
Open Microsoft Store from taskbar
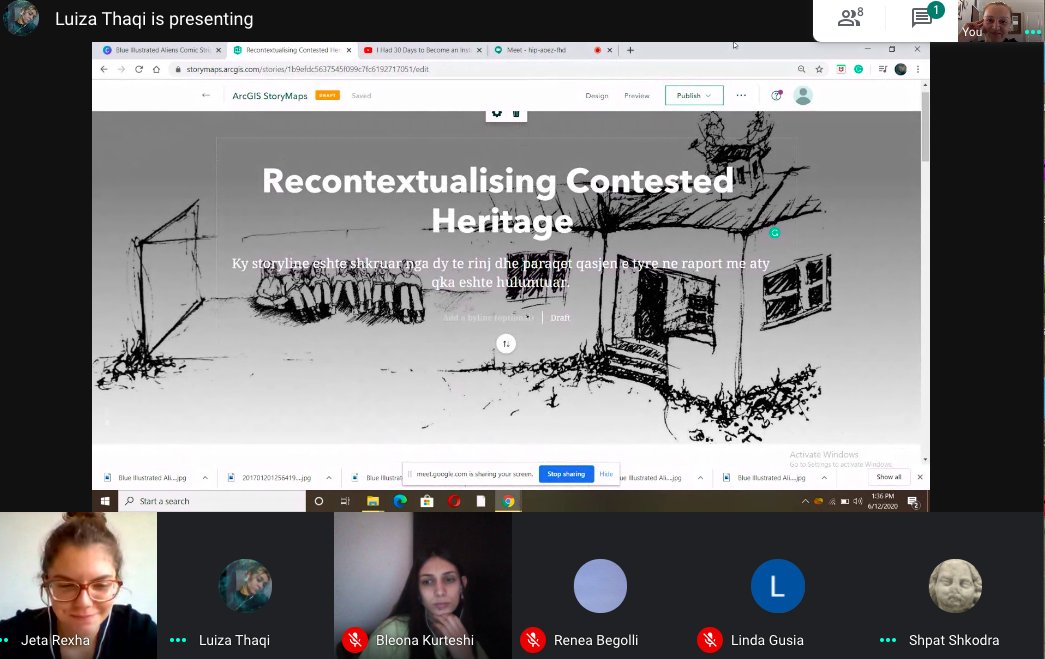(427, 501)
